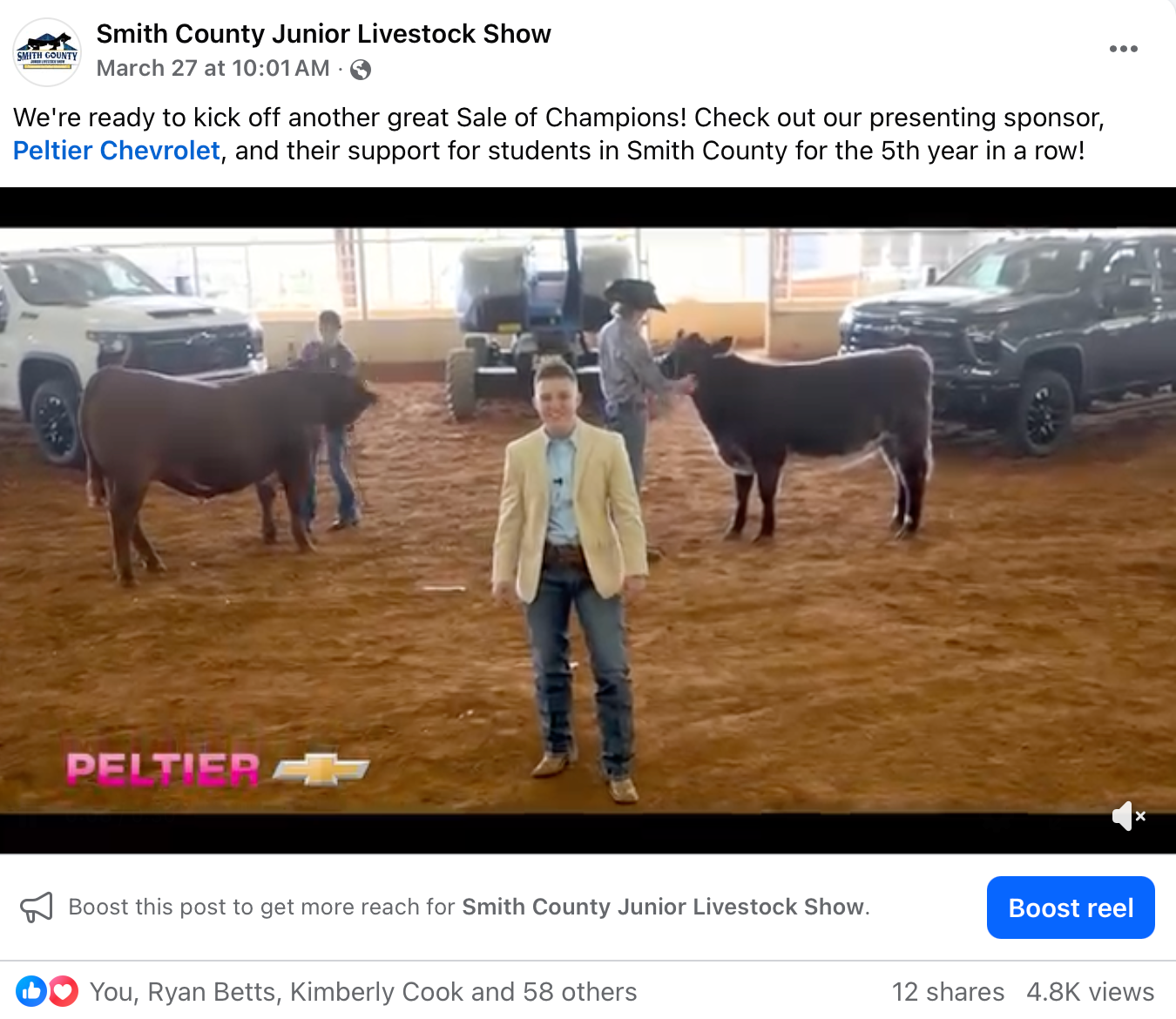Click the Like reaction thumbs-up icon

30,991
